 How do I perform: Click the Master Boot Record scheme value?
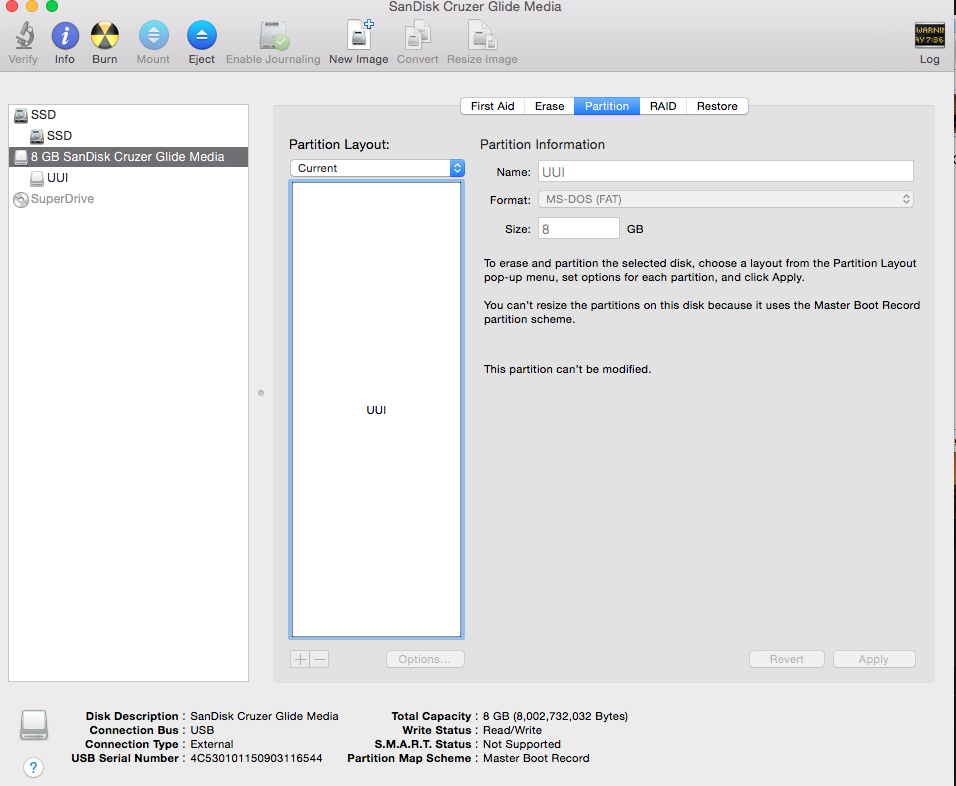(x=536, y=759)
